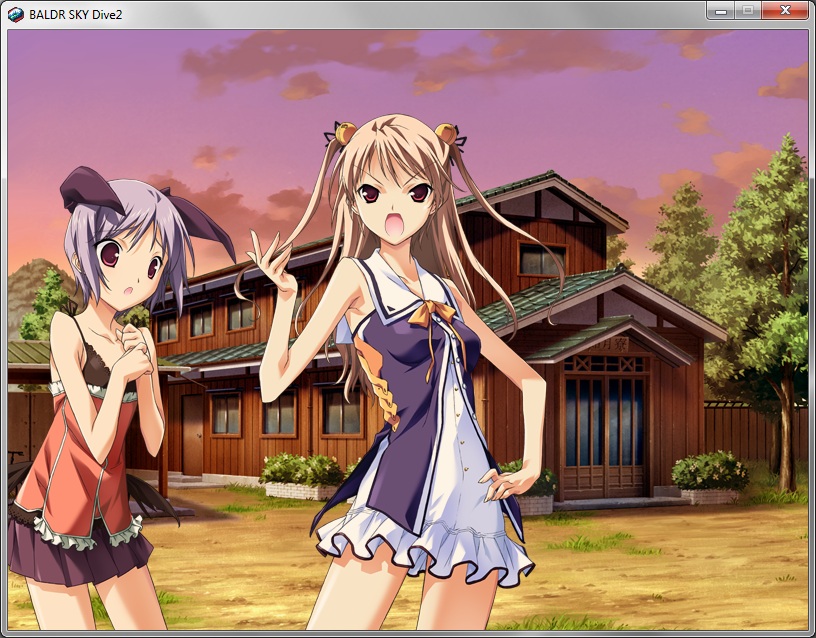Click the disabled maximize window button
This screenshot has width=816, height=638.
748,10
